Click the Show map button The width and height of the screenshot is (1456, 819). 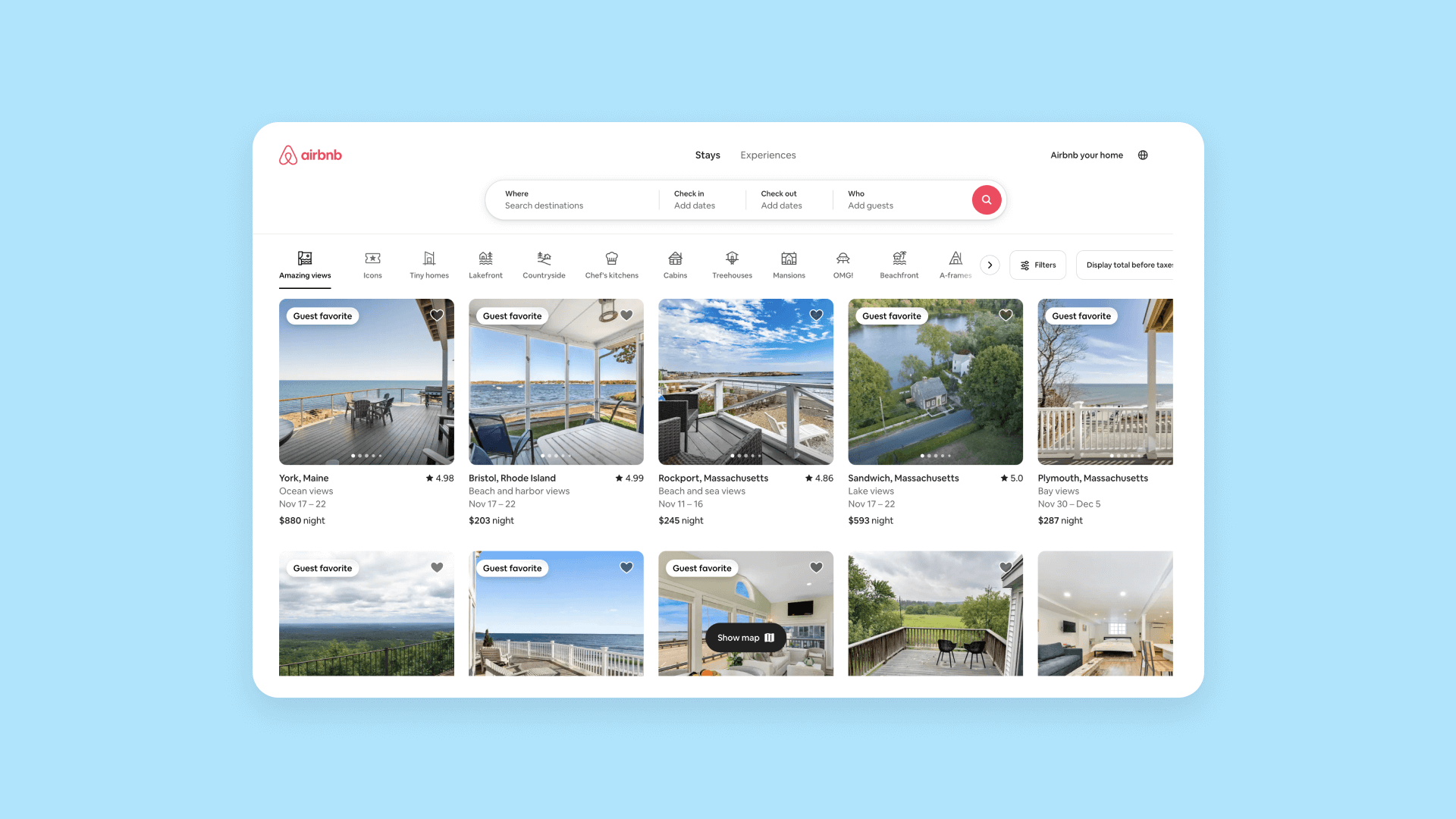[745, 638]
